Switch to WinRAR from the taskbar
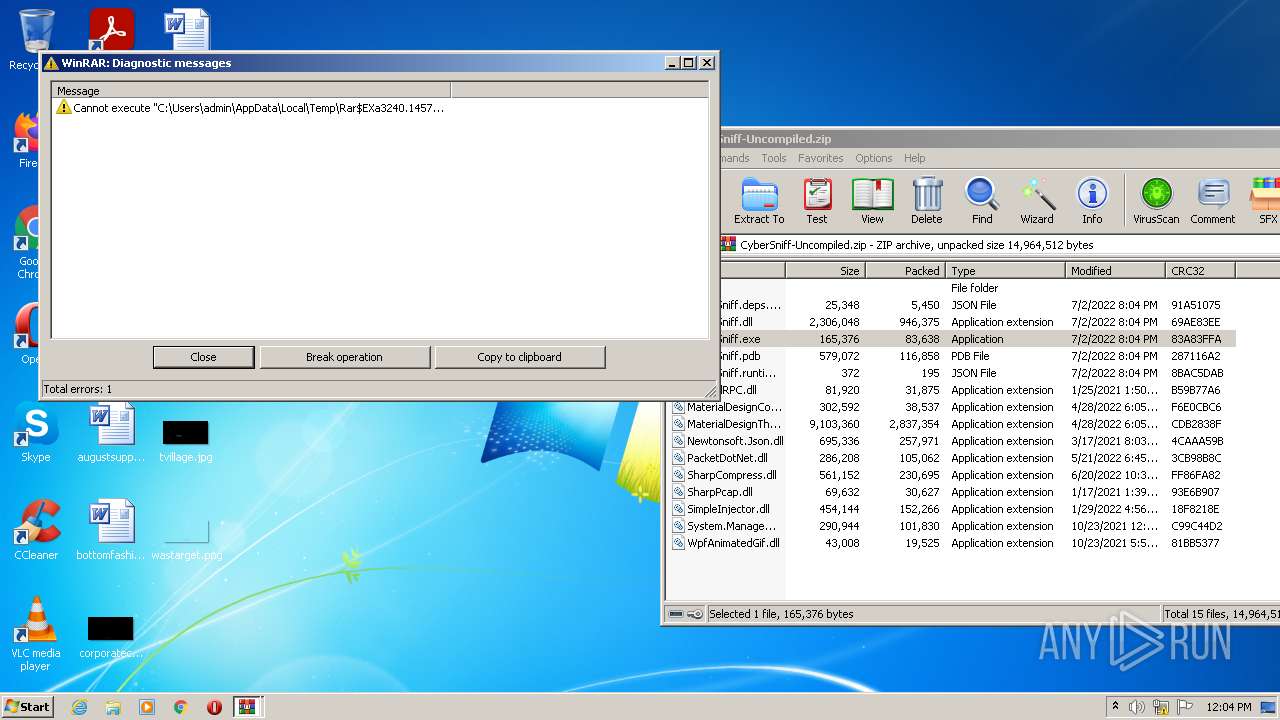1280x720 pixels. pos(247,707)
